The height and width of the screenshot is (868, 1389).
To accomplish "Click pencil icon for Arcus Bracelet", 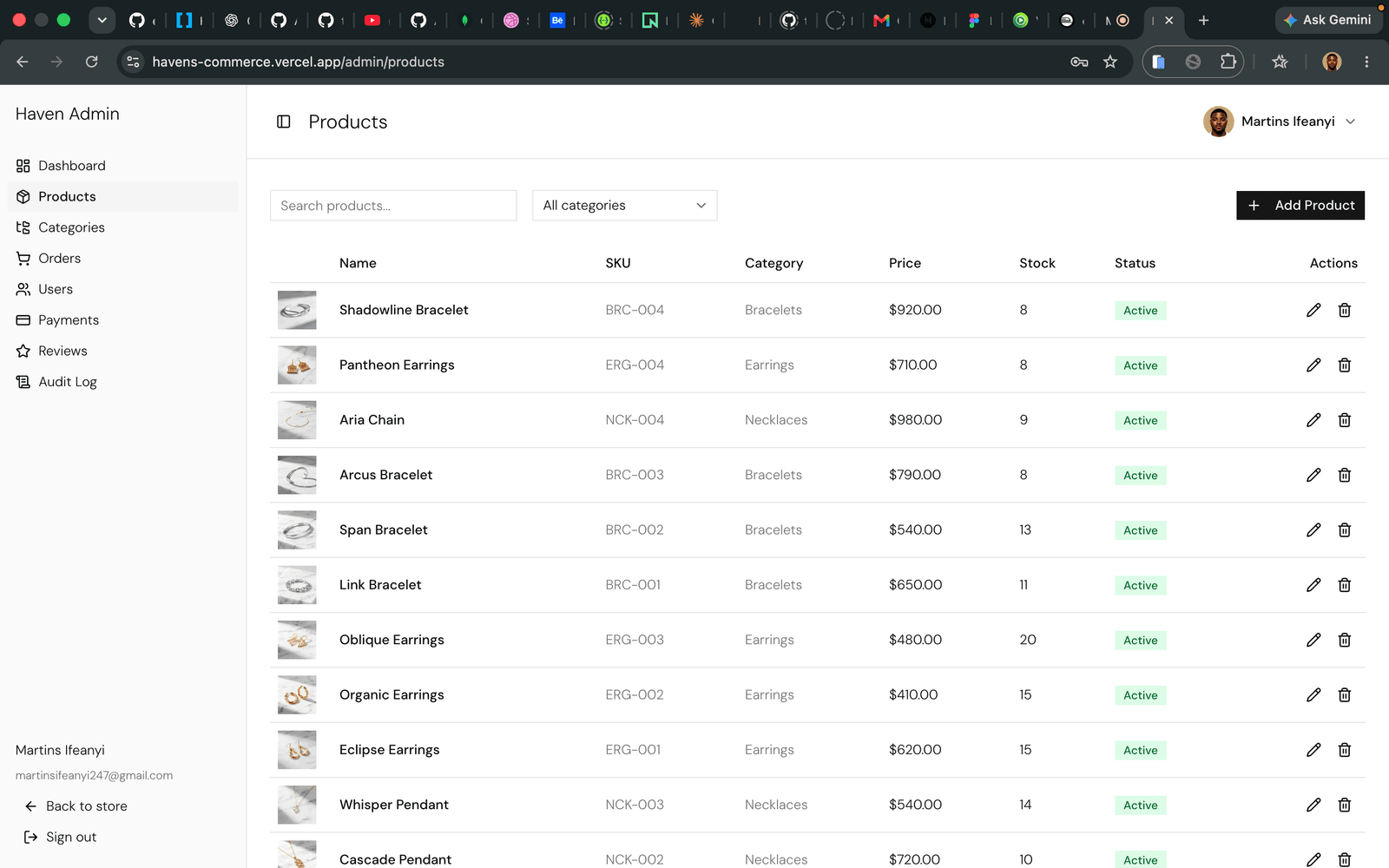I will (x=1313, y=475).
